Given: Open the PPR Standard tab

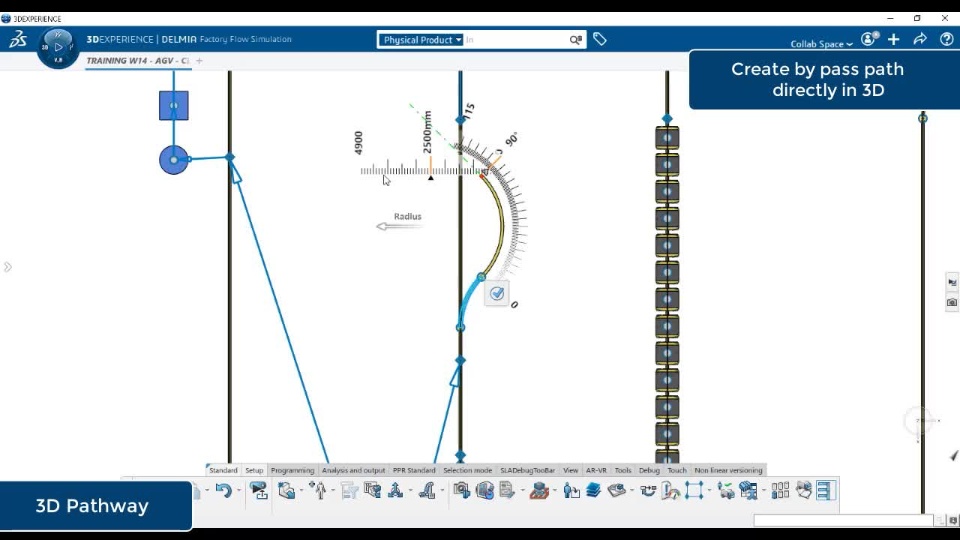Looking at the screenshot, I should coord(414,470).
